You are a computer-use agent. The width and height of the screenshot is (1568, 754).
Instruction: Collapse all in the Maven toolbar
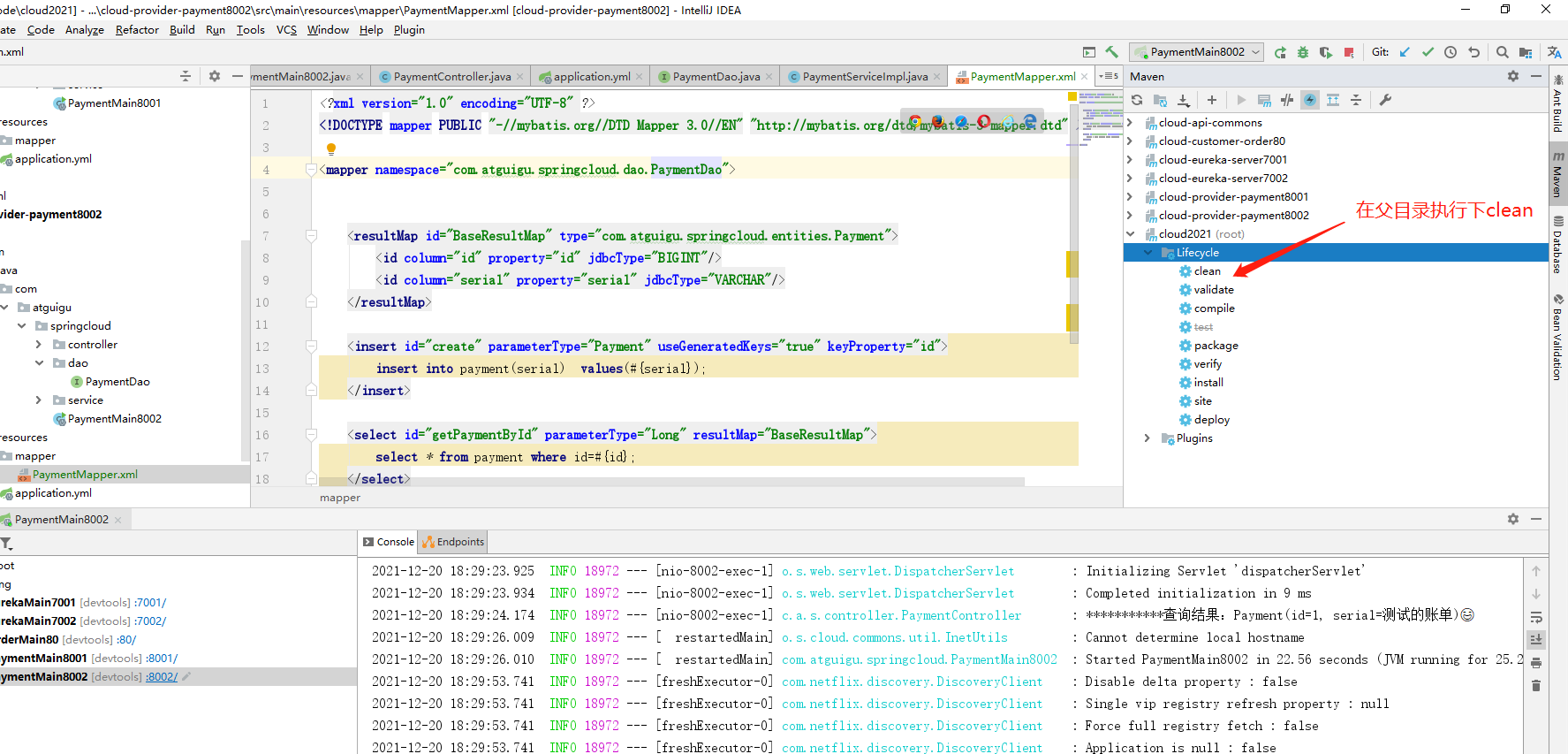pos(1356,100)
